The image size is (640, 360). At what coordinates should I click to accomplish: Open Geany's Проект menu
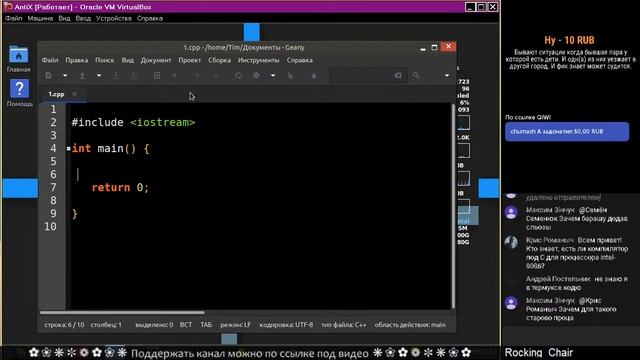tap(189, 60)
